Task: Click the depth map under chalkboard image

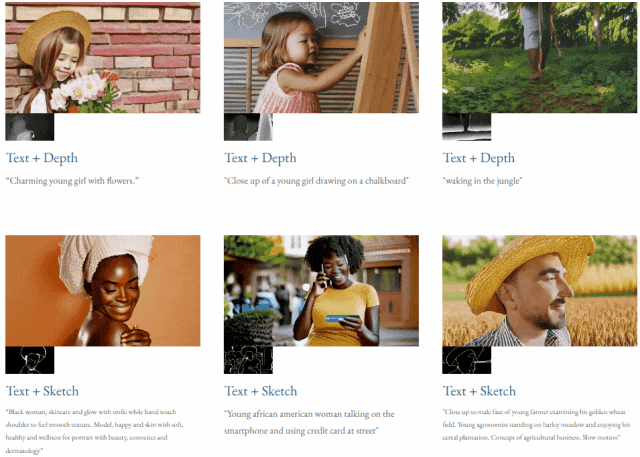Action: (x=248, y=127)
